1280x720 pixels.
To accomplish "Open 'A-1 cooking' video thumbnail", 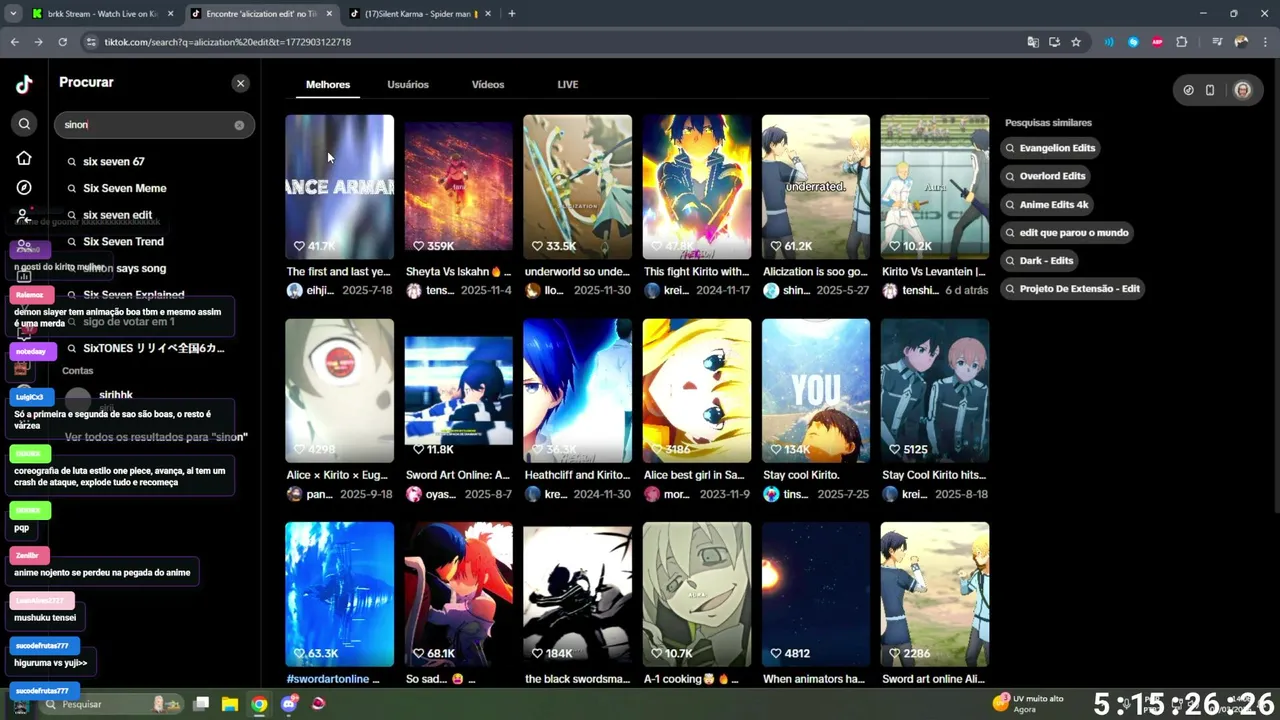I will click(696, 594).
